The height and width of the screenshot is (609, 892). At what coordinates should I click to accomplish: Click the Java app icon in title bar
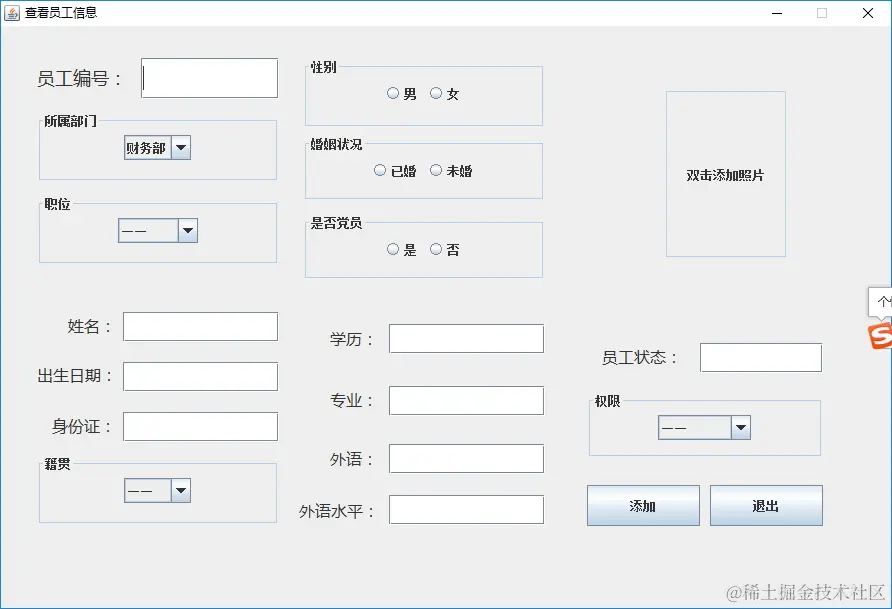pyautogui.click(x=14, y=13)
